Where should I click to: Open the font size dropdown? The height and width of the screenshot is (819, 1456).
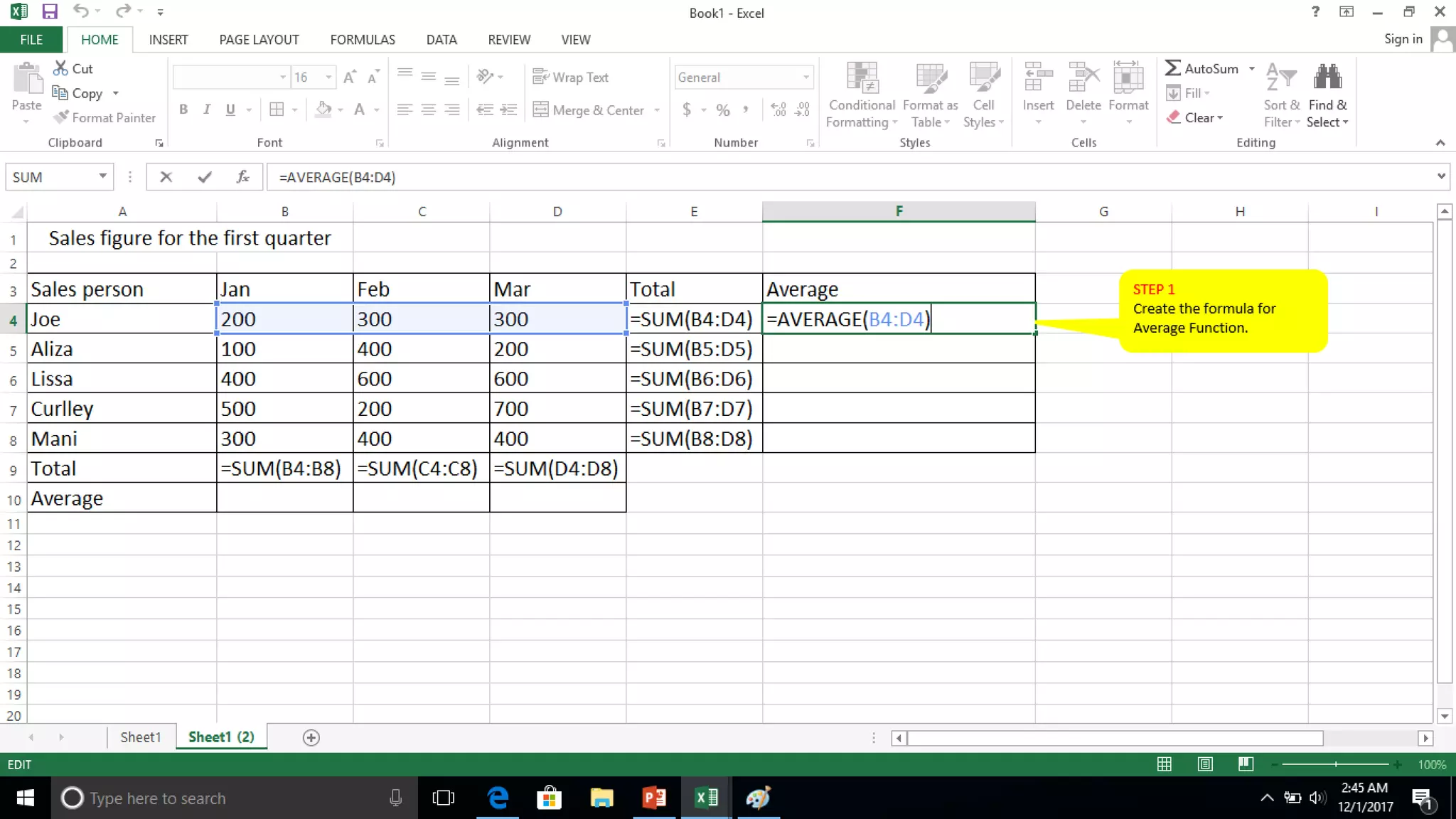328,77
